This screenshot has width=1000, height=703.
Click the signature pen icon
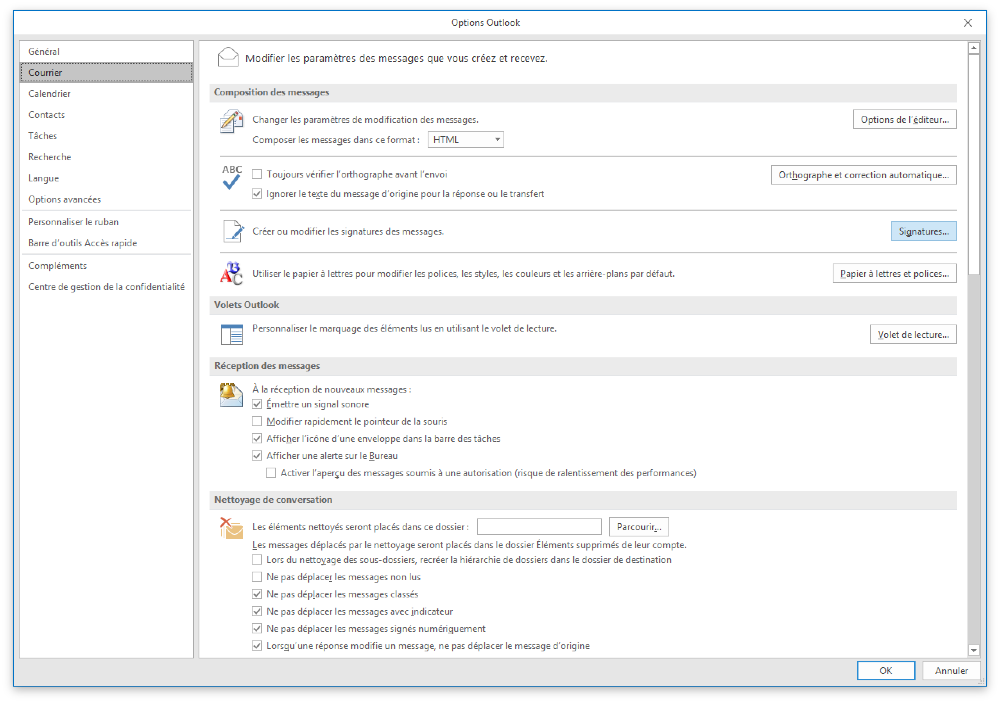pyautogui.click(x=233, y=231)
